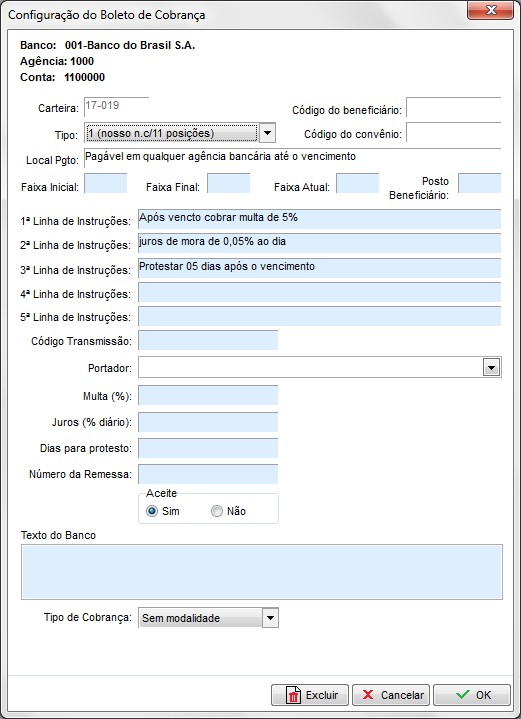
Task: Click the Faixa Final field
Action: pyautogui.click(x=228, y=183)
